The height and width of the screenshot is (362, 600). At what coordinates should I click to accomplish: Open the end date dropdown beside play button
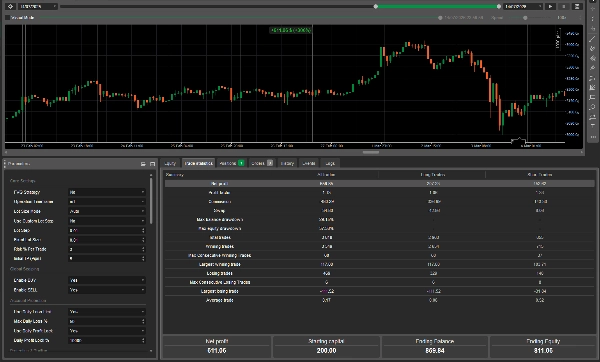pyautogui.click(x=523, y=7)
